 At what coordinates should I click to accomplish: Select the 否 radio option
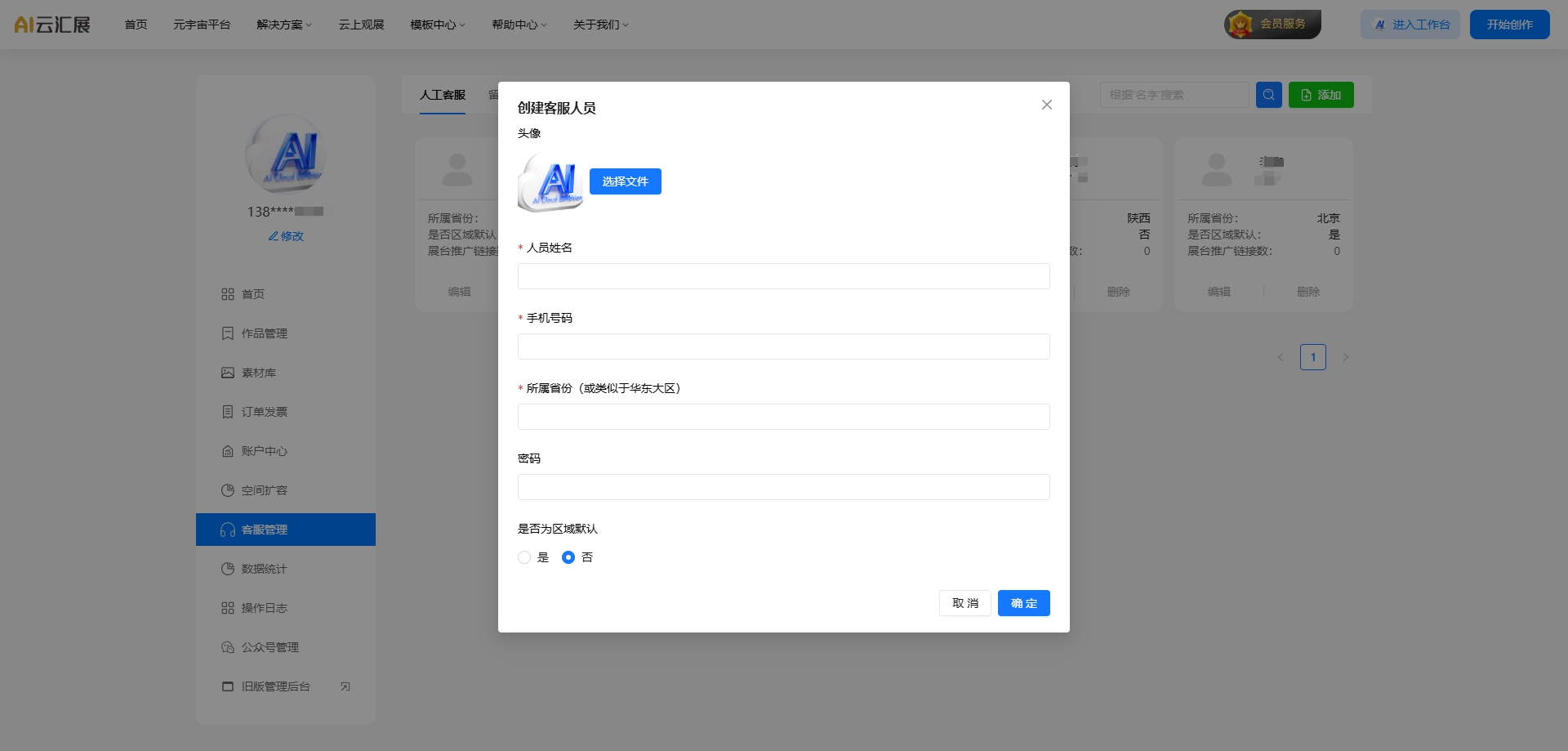point(568,557)
